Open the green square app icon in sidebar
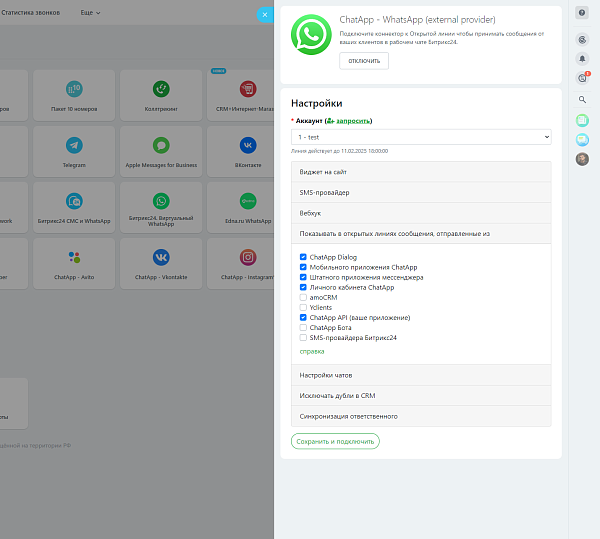600x539 pixels. click(582, 121)
